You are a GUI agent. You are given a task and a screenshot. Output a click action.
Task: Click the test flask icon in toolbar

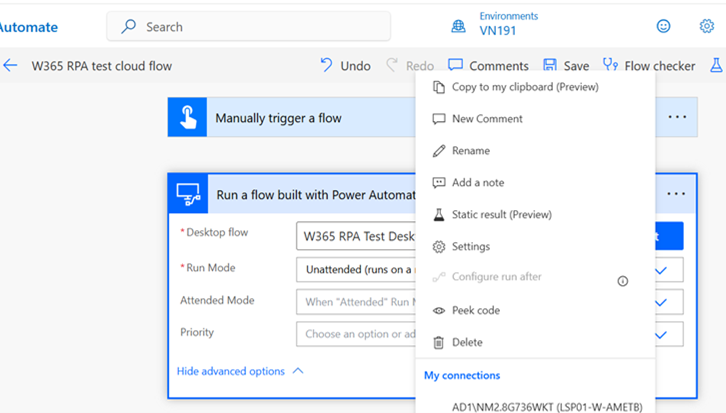[x=715, y=66]
